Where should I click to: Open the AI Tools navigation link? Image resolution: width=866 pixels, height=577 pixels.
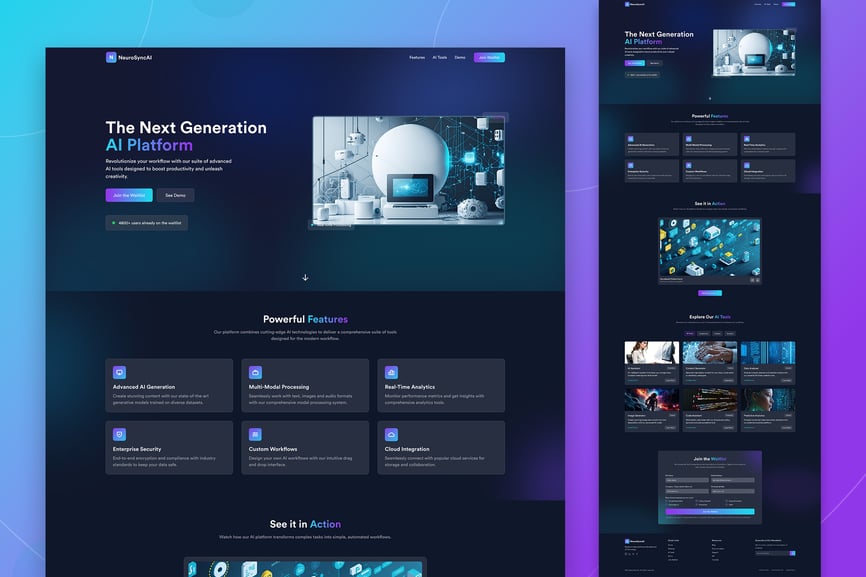[x=440, y=58]
